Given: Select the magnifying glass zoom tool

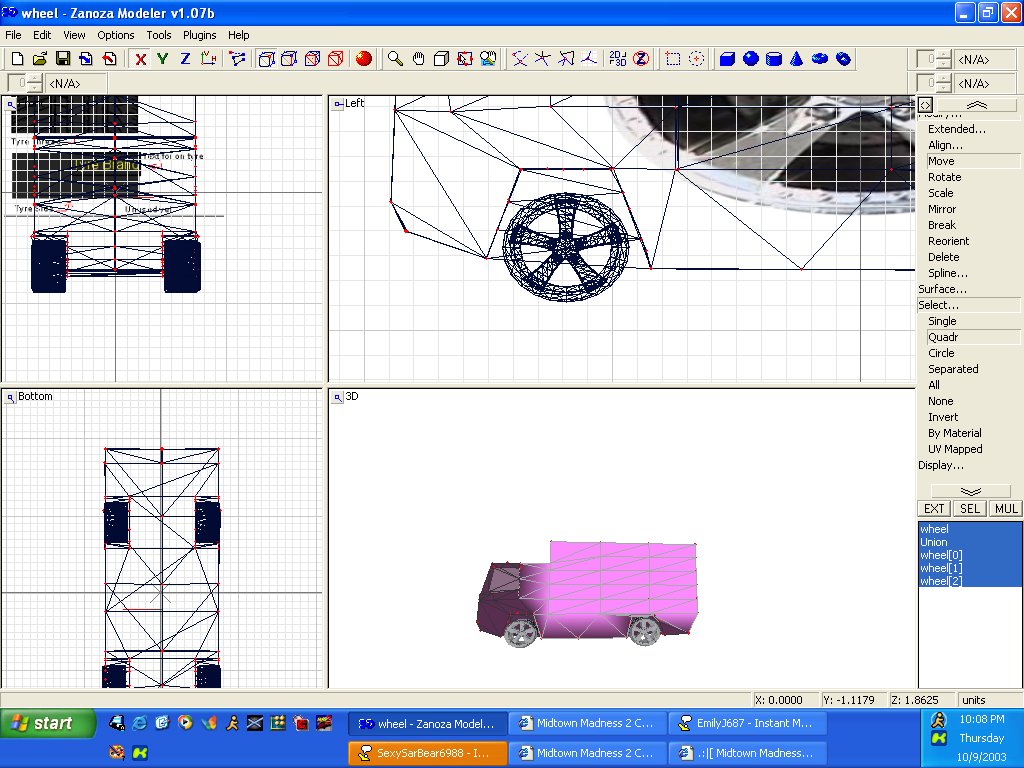Looking at the screenshot, I should point(396,59).
